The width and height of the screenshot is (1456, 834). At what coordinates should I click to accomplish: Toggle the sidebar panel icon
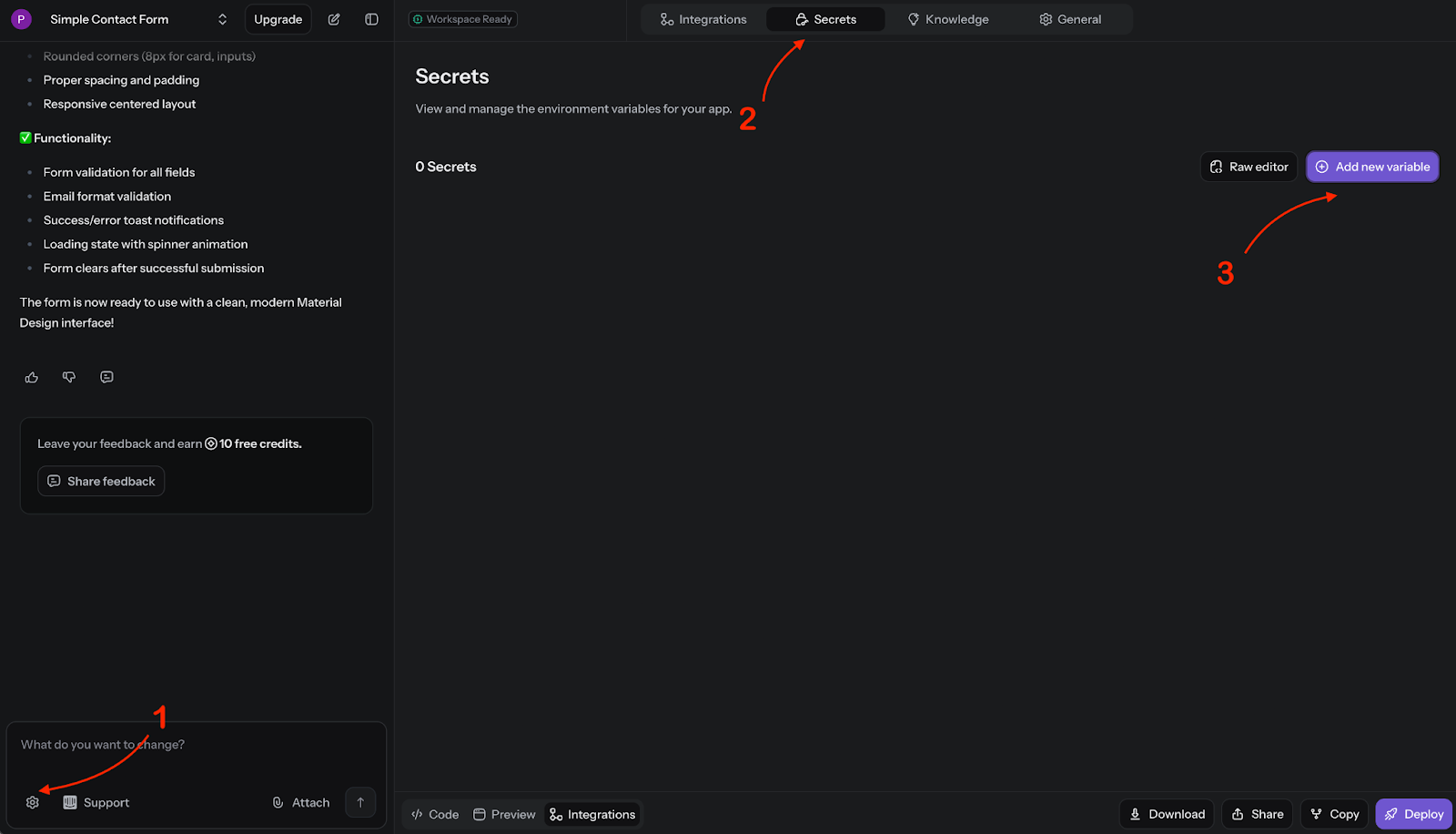(370, 18)
